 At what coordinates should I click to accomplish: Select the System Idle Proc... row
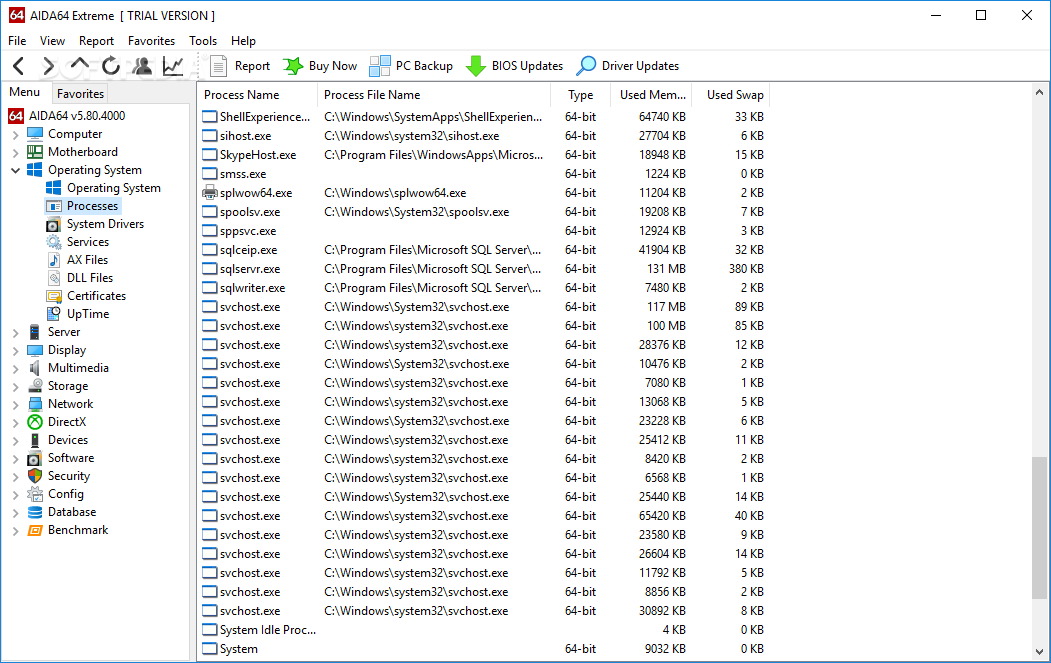[x=484, y=630]
